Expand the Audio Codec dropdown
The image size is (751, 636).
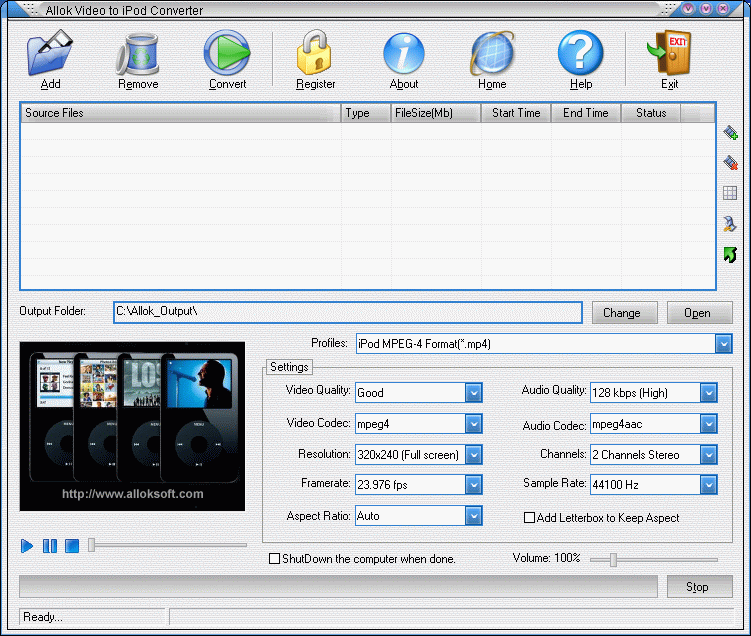[709, 425]
